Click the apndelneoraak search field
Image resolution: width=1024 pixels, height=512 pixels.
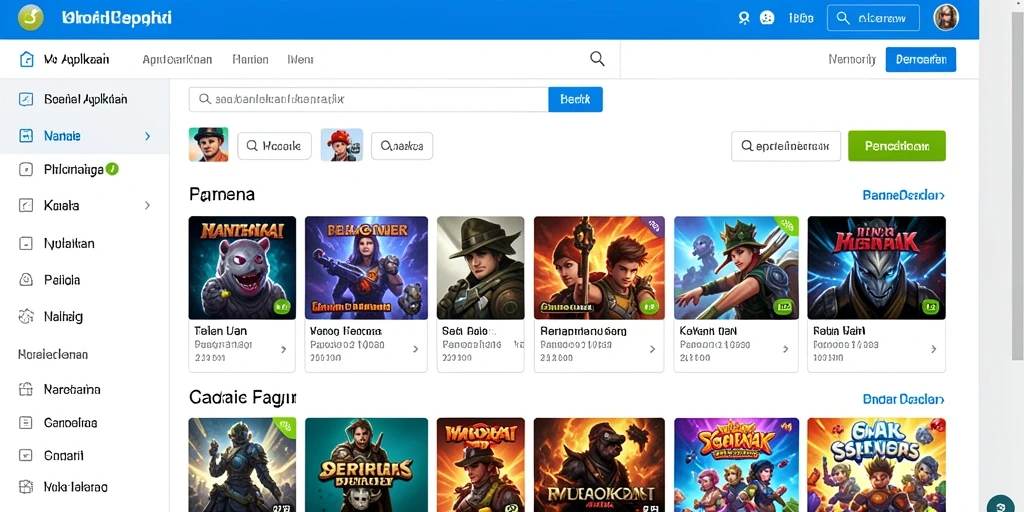[x=786, y=146]
